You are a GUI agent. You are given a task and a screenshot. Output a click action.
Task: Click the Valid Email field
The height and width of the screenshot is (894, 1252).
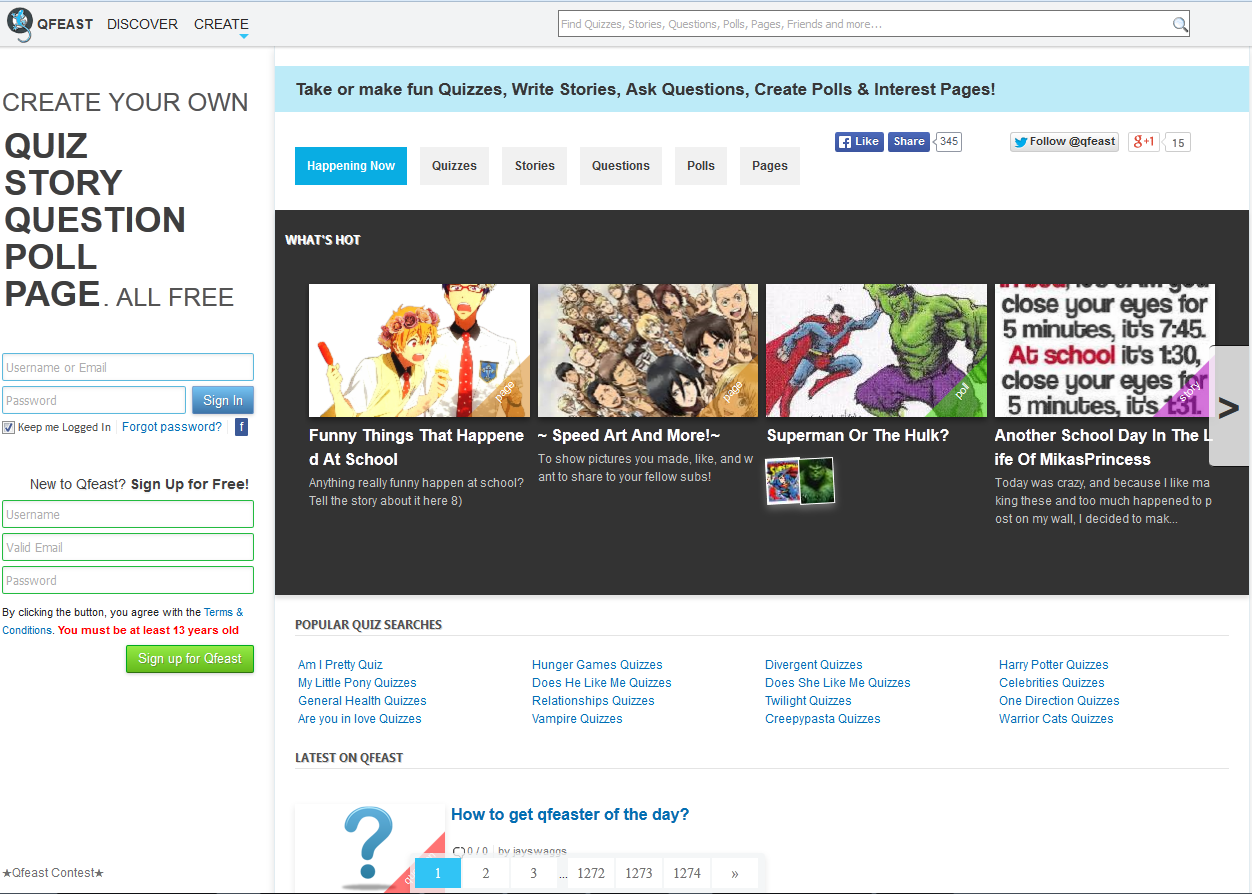pos(128,547)
